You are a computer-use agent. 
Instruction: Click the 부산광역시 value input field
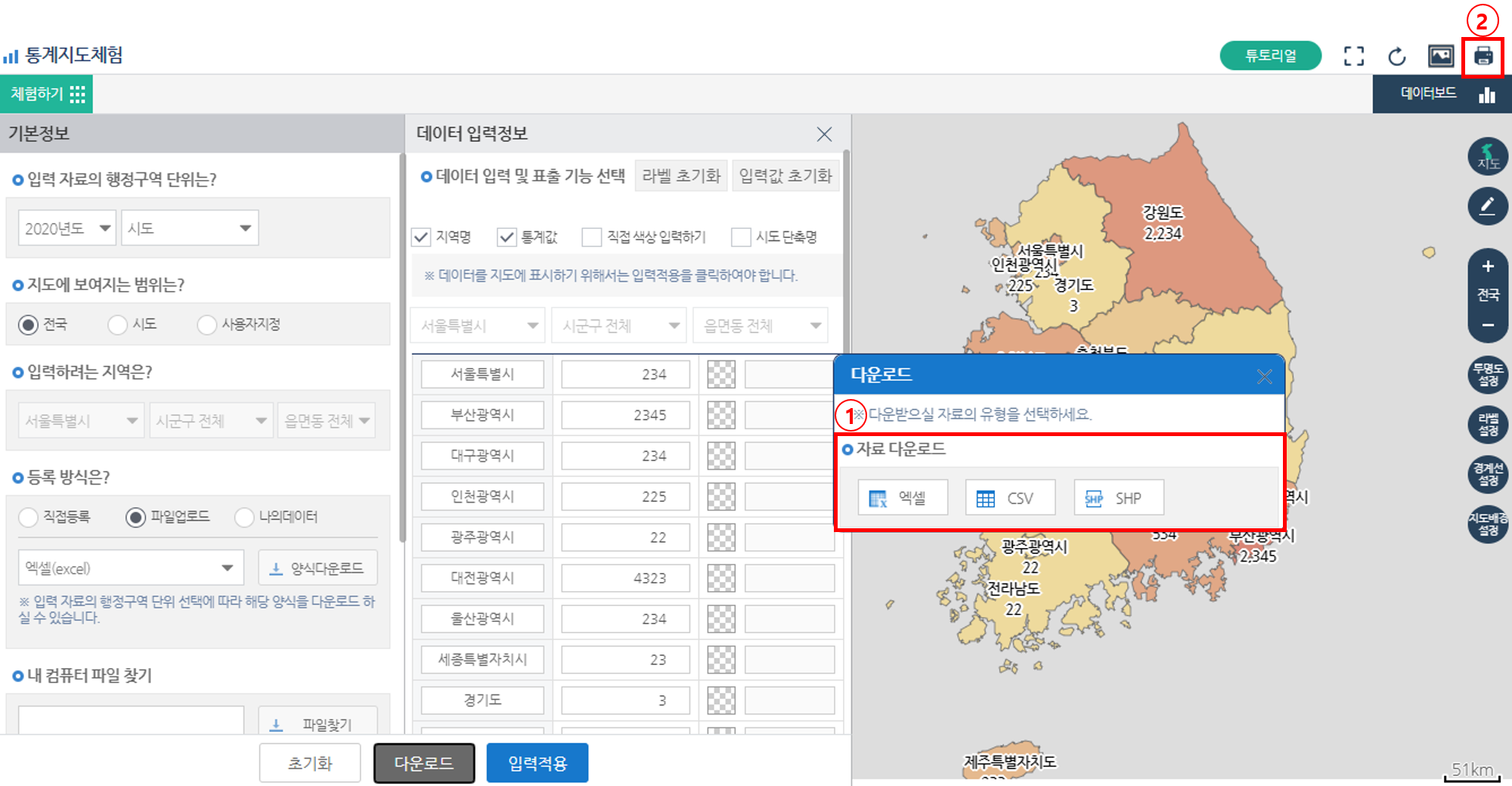625,415
